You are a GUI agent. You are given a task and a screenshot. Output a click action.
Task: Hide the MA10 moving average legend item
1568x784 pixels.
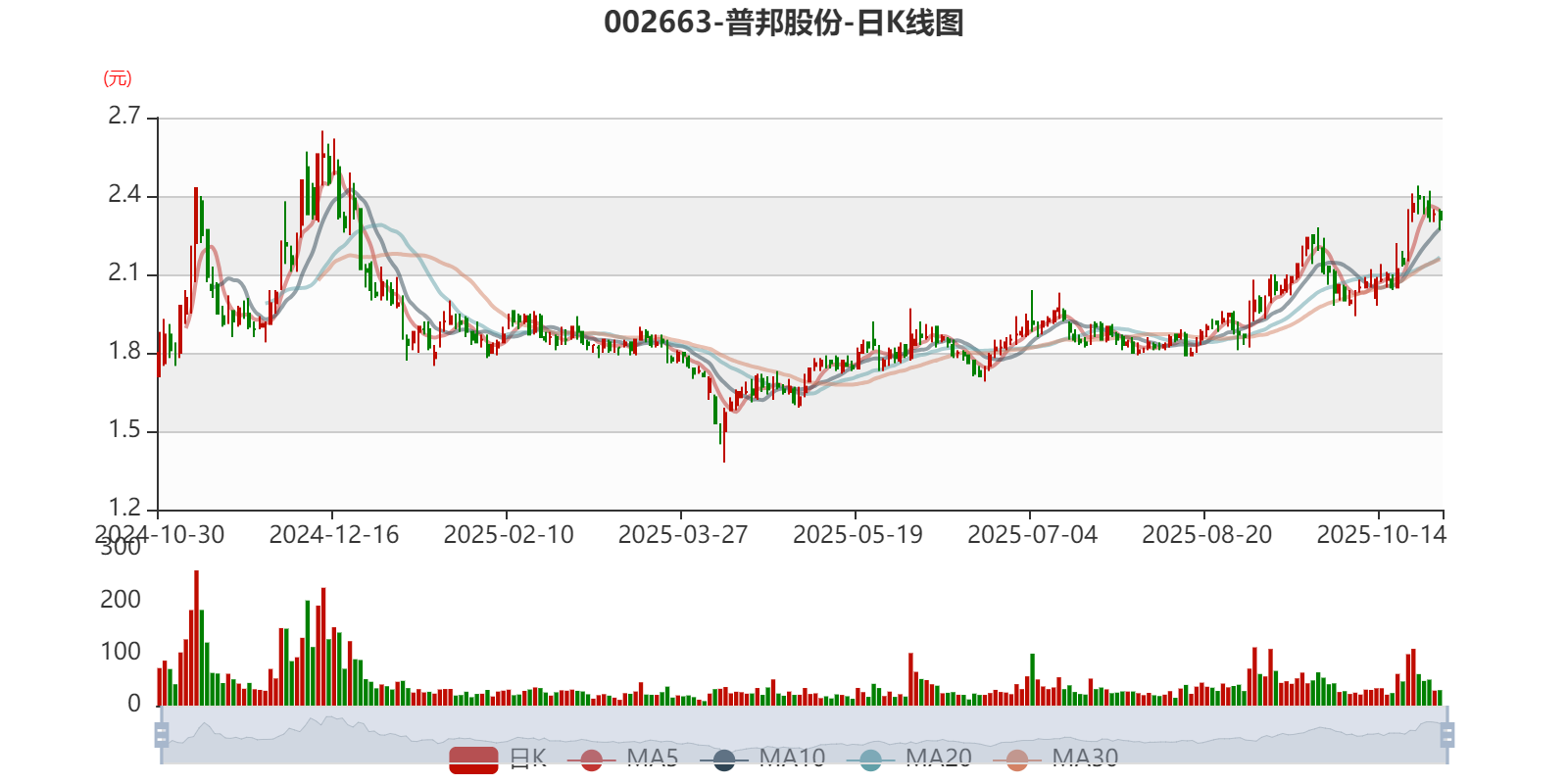762,759
